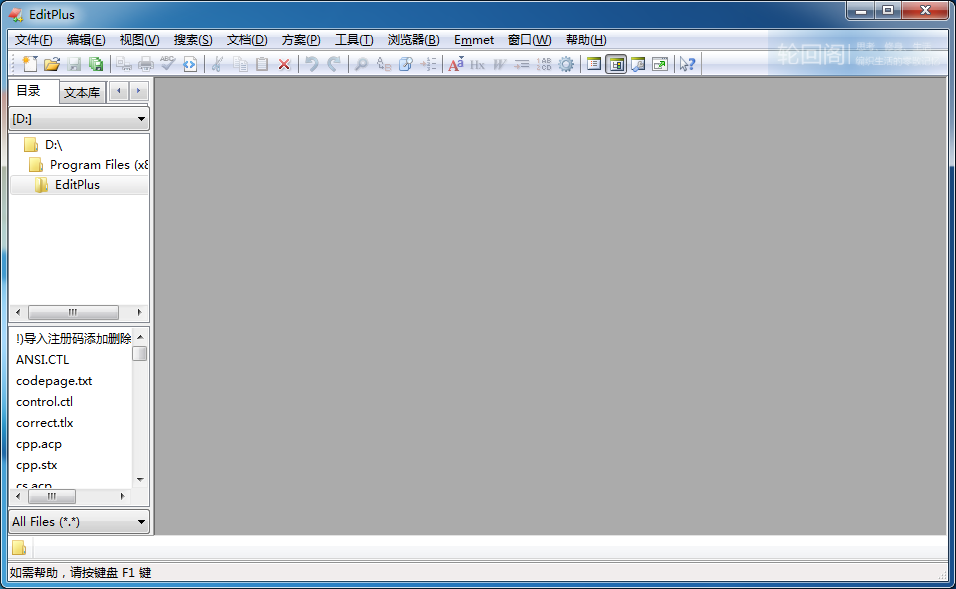Click the Print Preview toolbar icon
956x589 pixels.
(x=124, y=64)
